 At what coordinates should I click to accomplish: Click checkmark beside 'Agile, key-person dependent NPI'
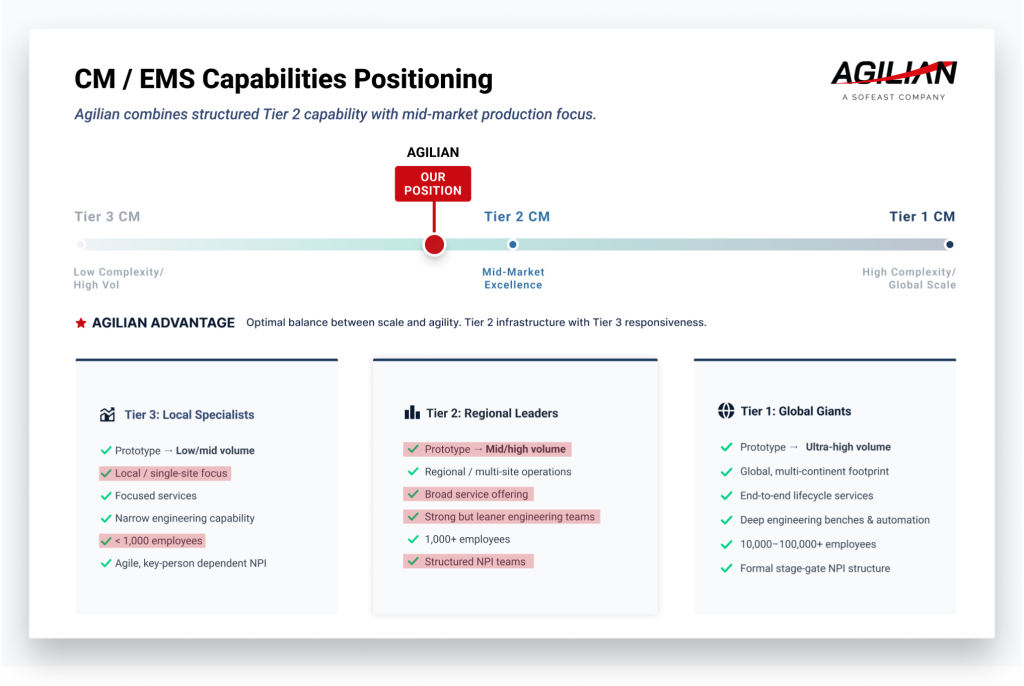[106, 563]
